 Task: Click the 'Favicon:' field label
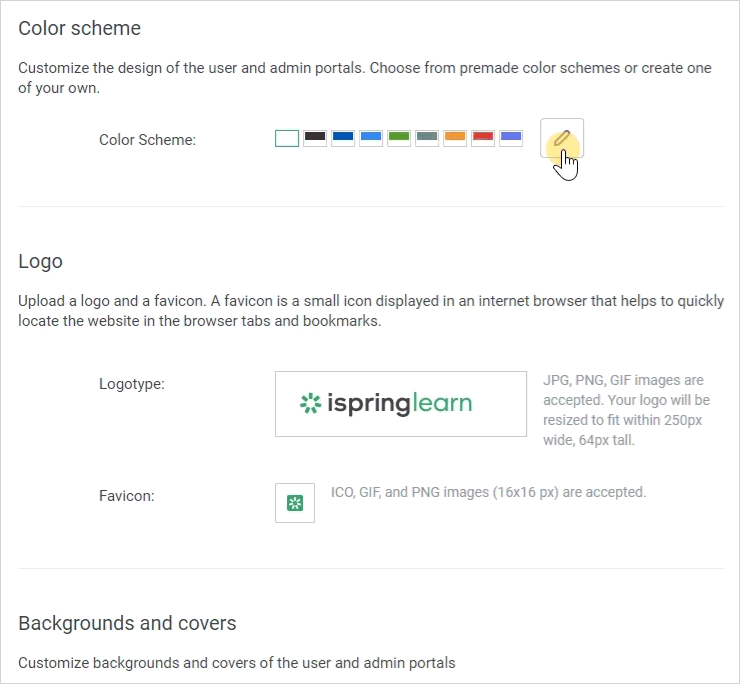point(126,496)
